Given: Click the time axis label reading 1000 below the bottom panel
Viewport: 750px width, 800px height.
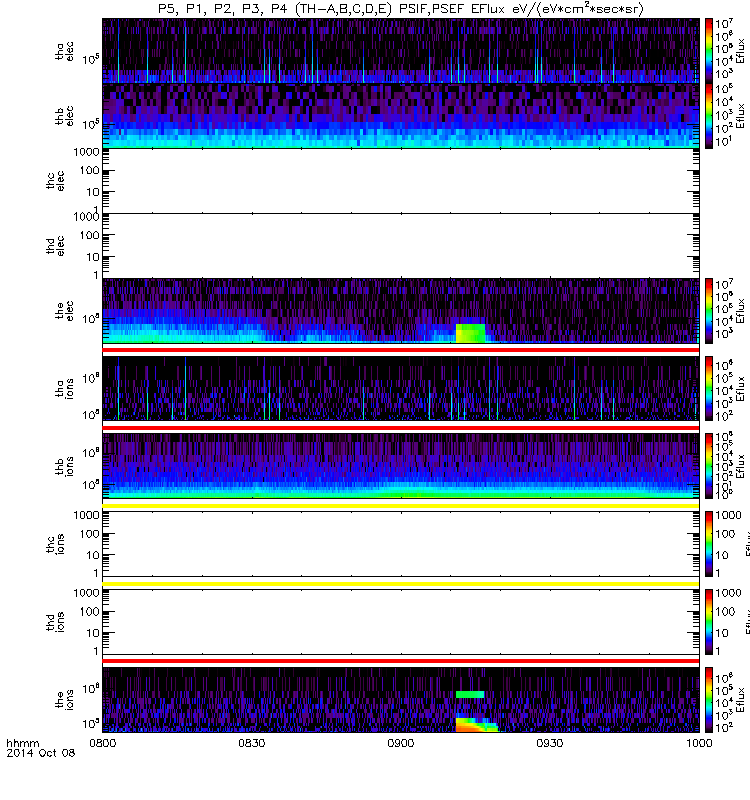Looking at the screenshot, I should pos(698,743).
